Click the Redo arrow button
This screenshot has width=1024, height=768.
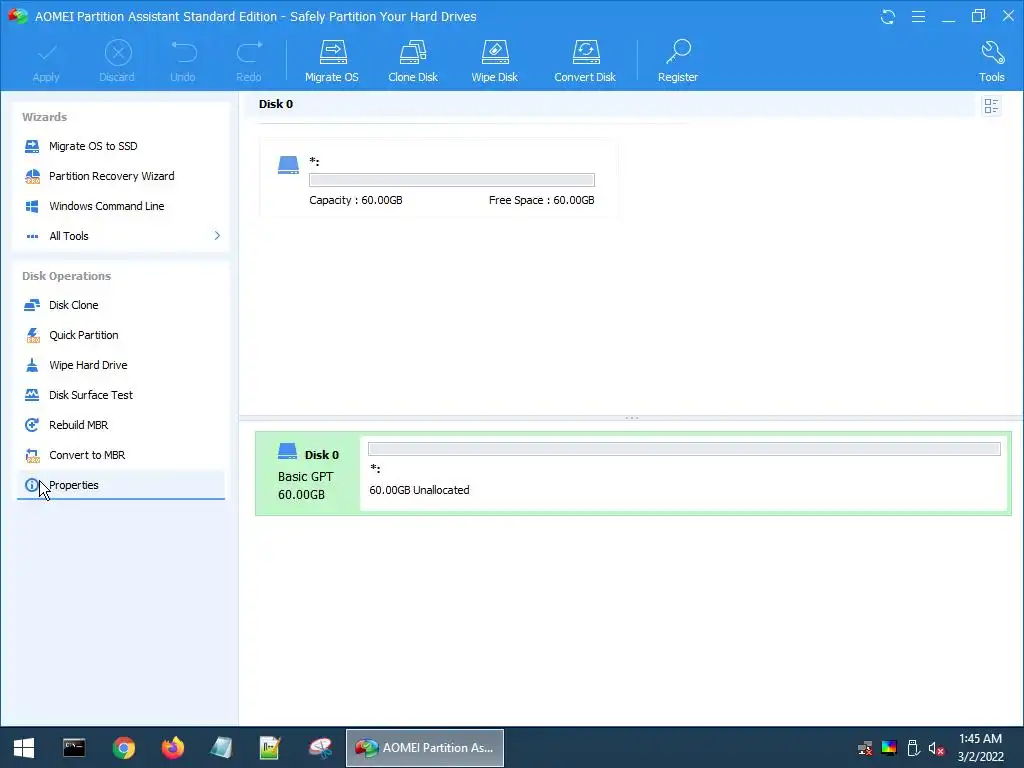pyautogui.click(x=249, y=61)
